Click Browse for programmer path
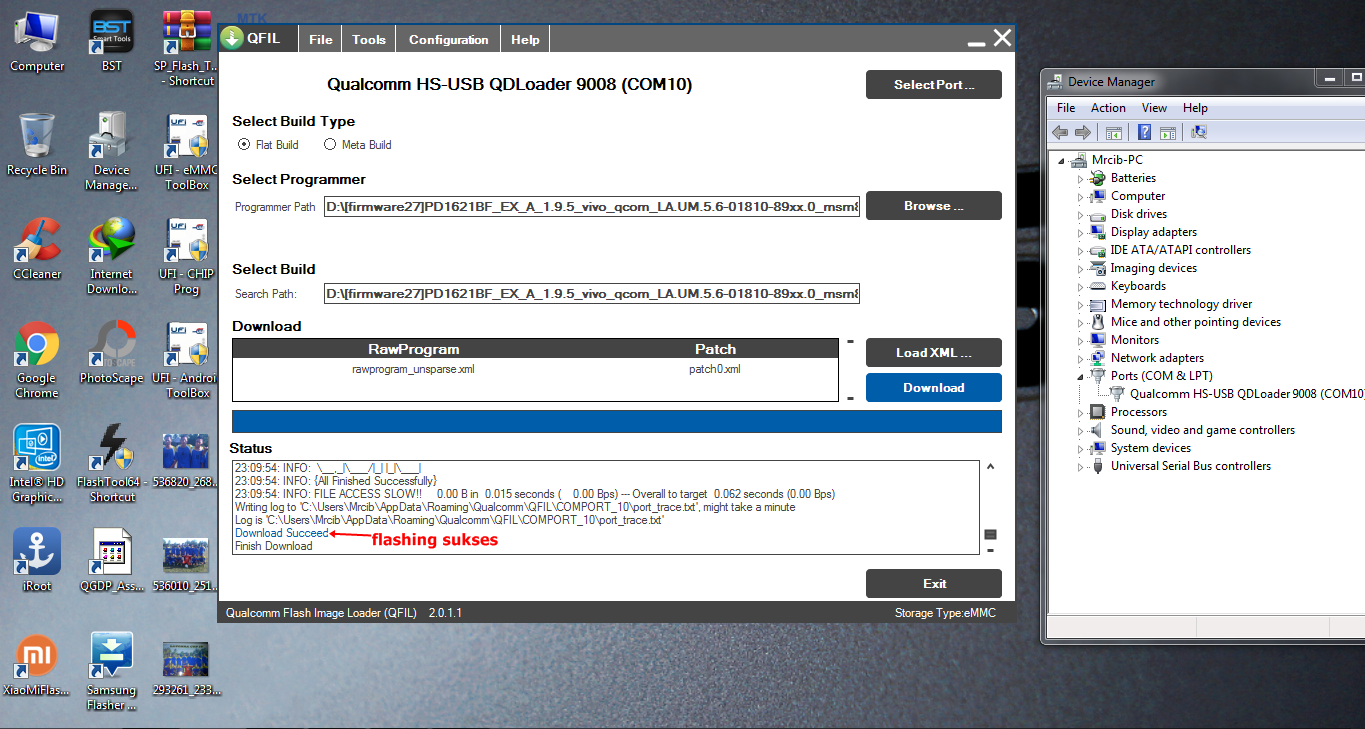The image size is (1365, 729). [x=934, y=206]
